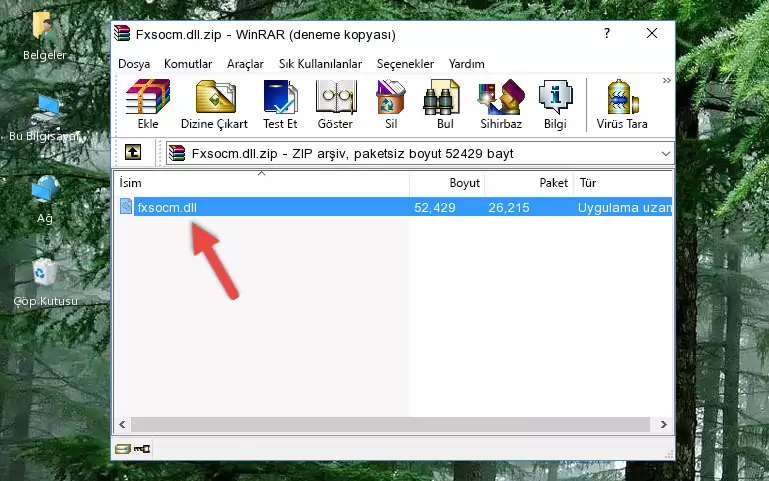Close the WinRAR window
This screenshot has height=481, width=769.
coord(652,33)
